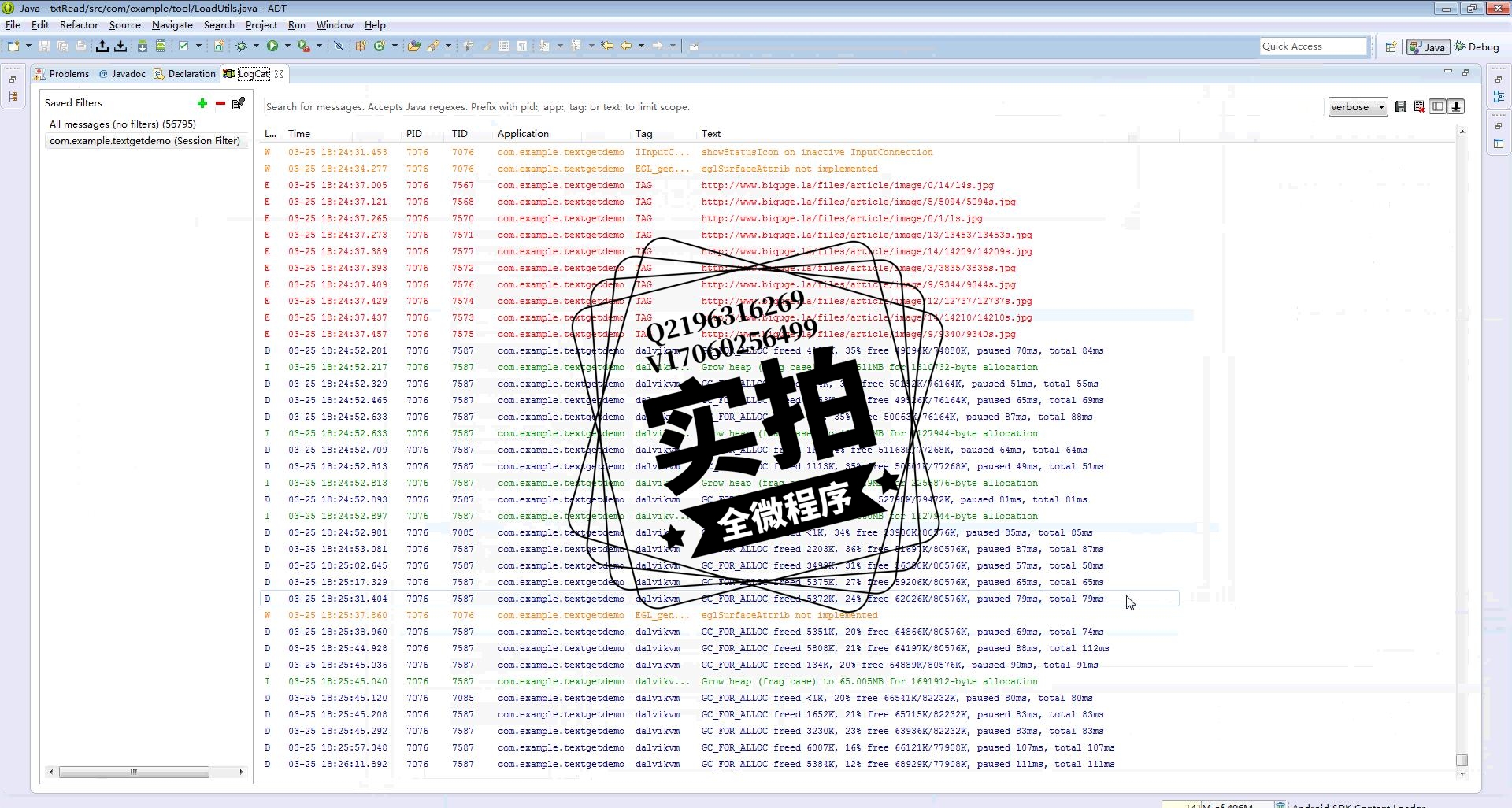Click the green Run button
The height and width of the screenshot is (808, 1512).
pyautogui.click(x=272, y=46)
